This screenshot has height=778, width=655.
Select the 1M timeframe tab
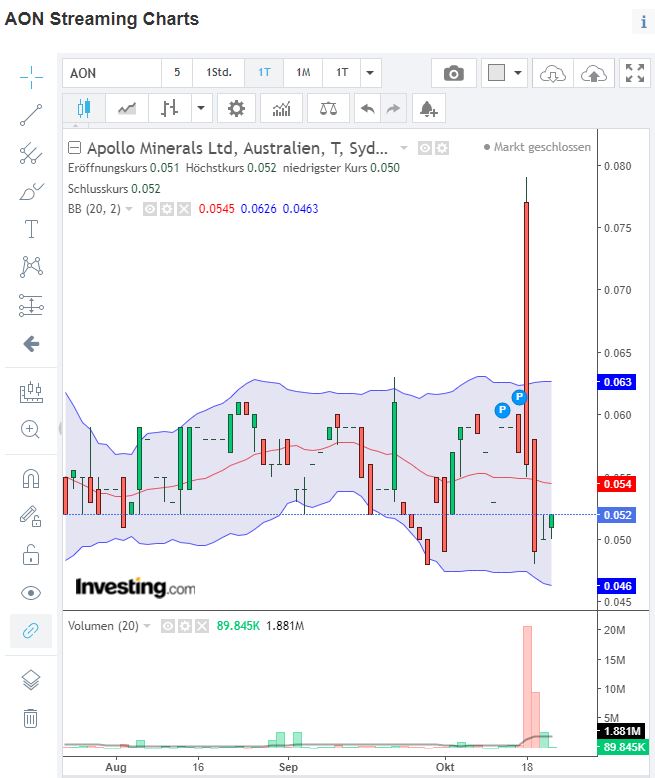pos(303,73)
